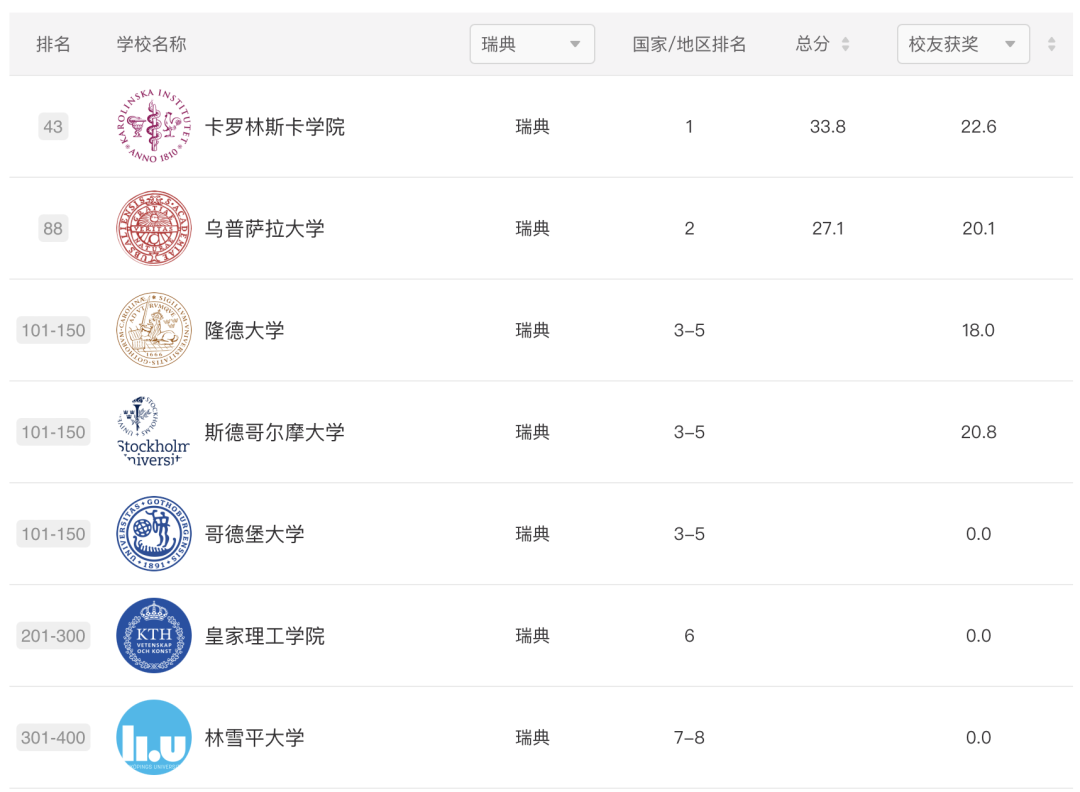Click national rank 1 for 卡罗林斯卡学院
Viewport: 1080px width, 792px height.
coord(689,127)
